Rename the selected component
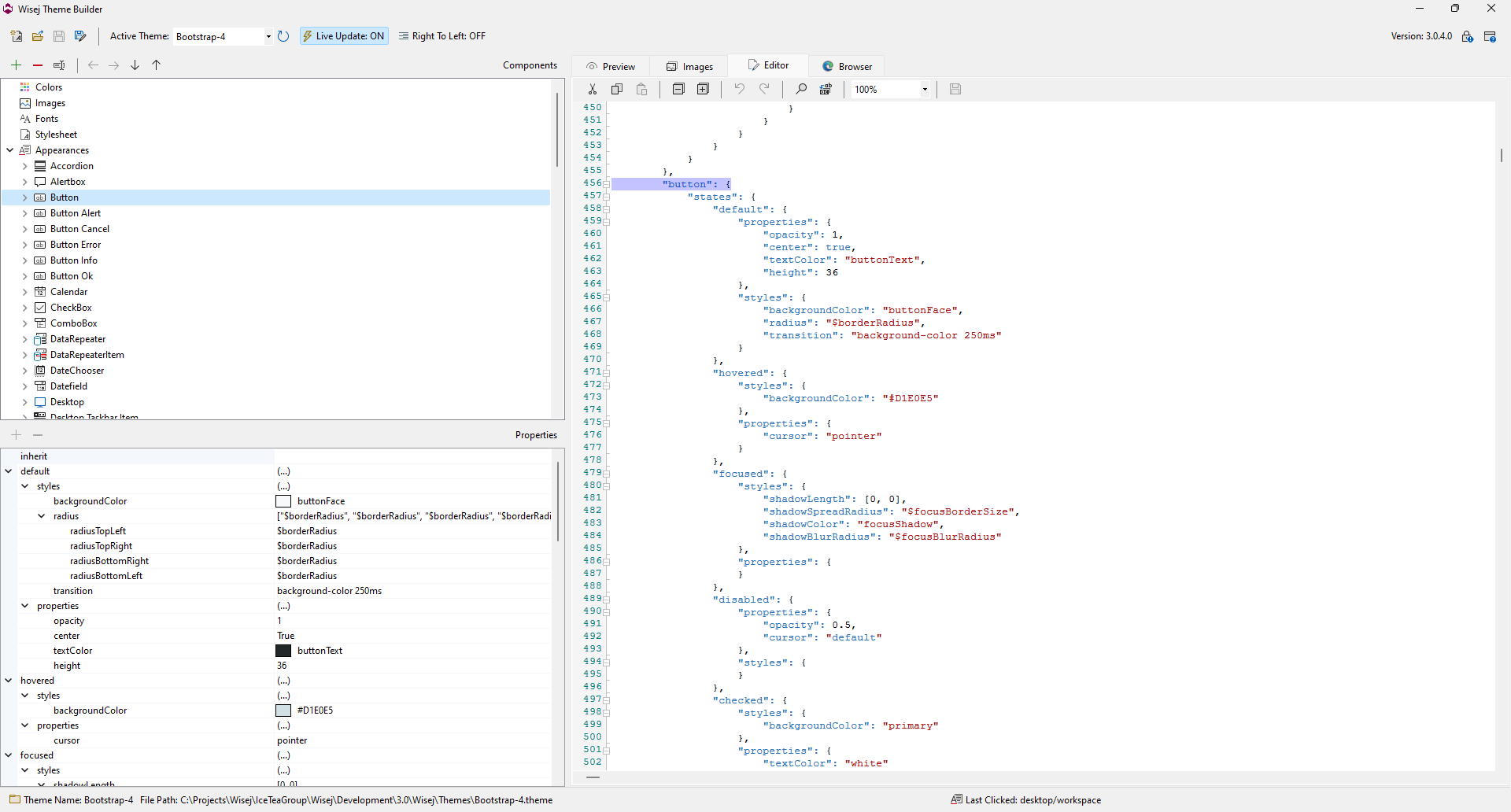This screenshot has height=812, width=1511. click(x=59, y=65)
